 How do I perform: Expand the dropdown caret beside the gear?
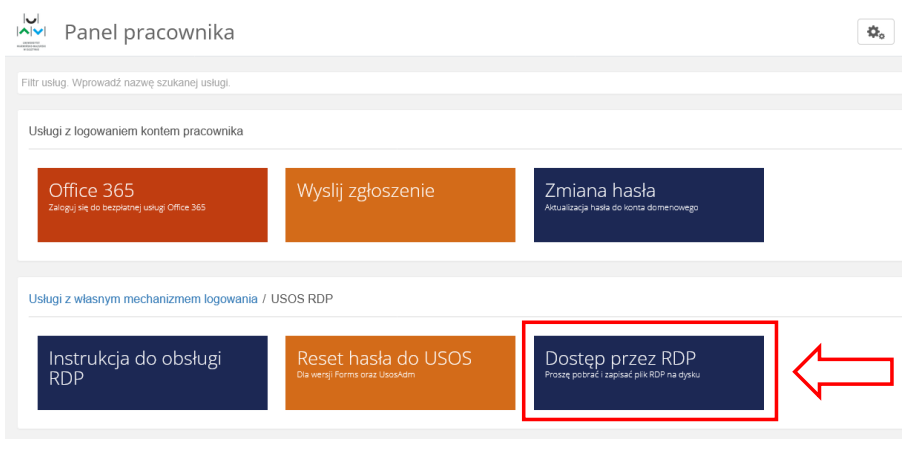point(881,35)
